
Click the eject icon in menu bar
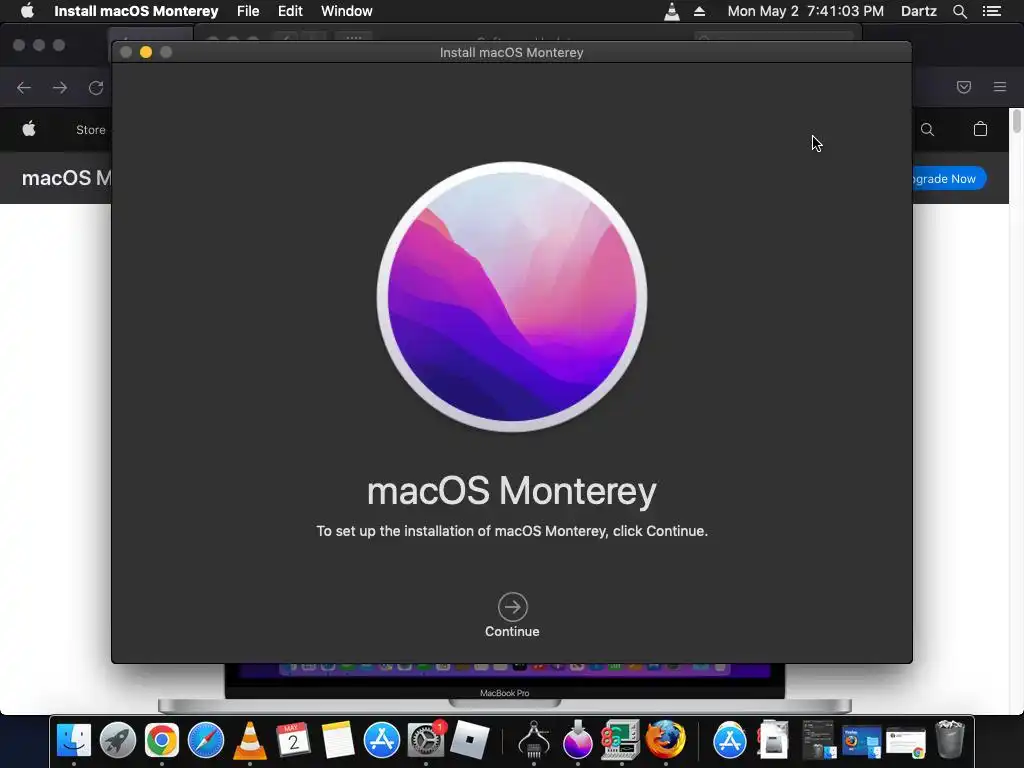pyautogui.click(x=699, y=11)
